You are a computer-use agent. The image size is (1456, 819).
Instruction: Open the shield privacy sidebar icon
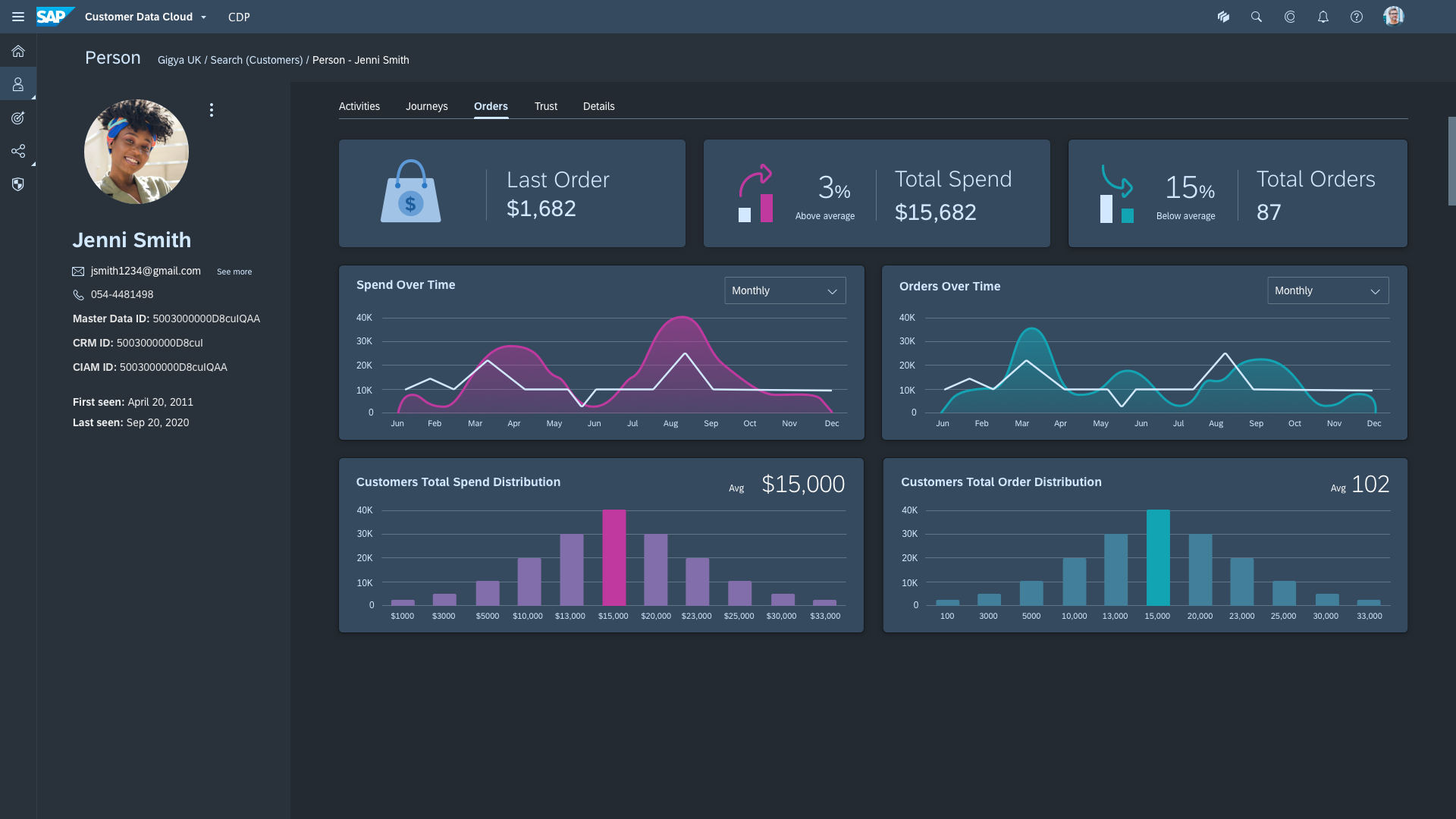[18, 184]
